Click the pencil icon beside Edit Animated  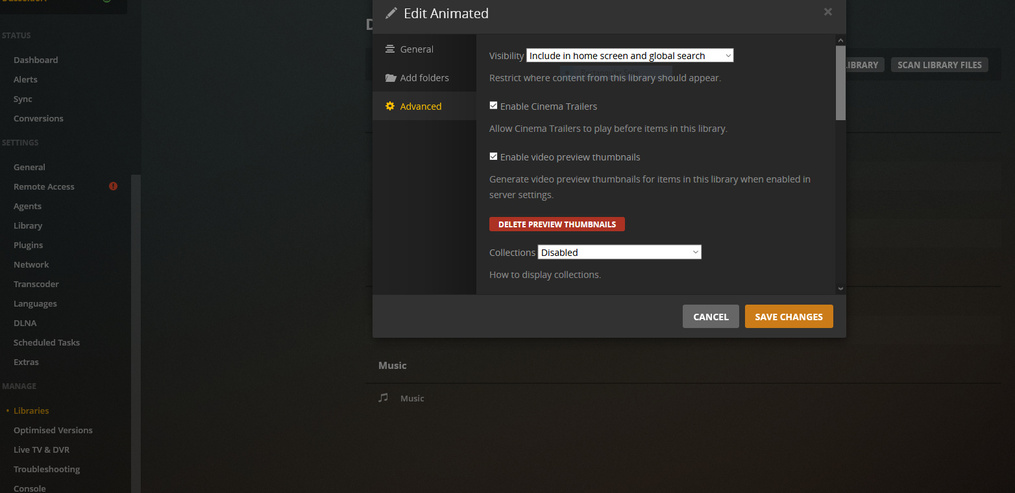tap(391, 13)
